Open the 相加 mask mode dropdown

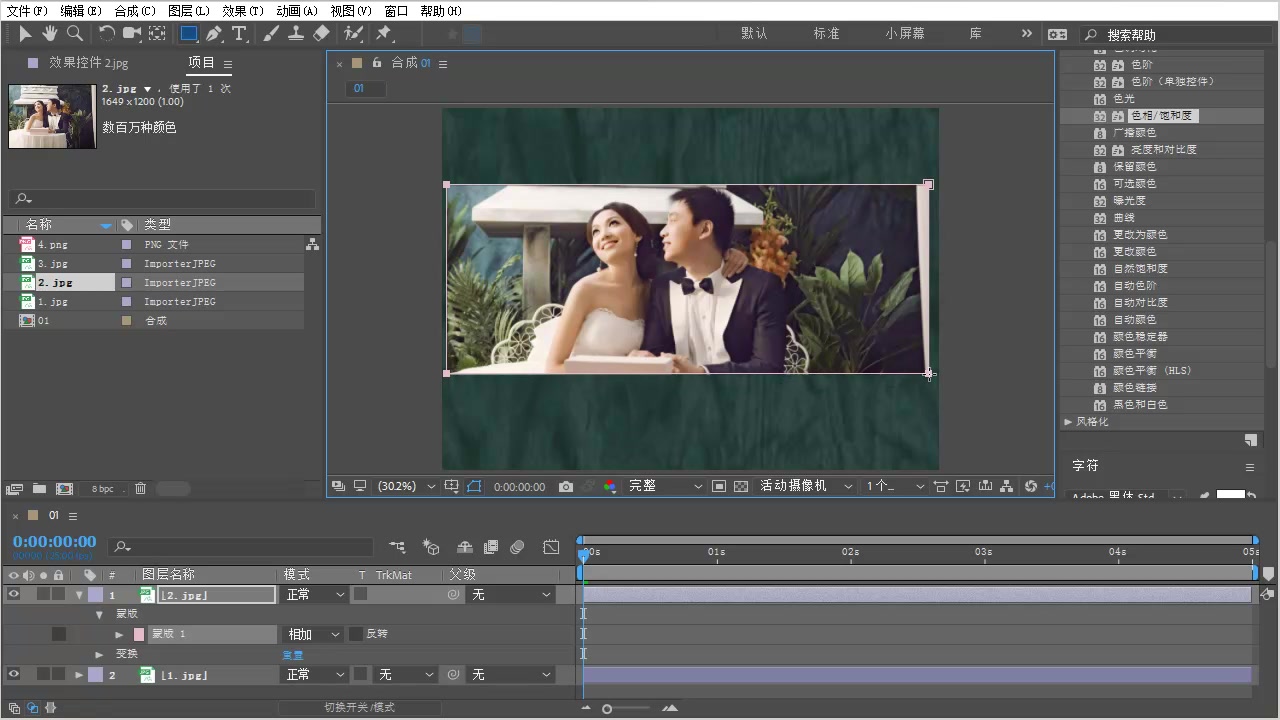click(314, 634)
